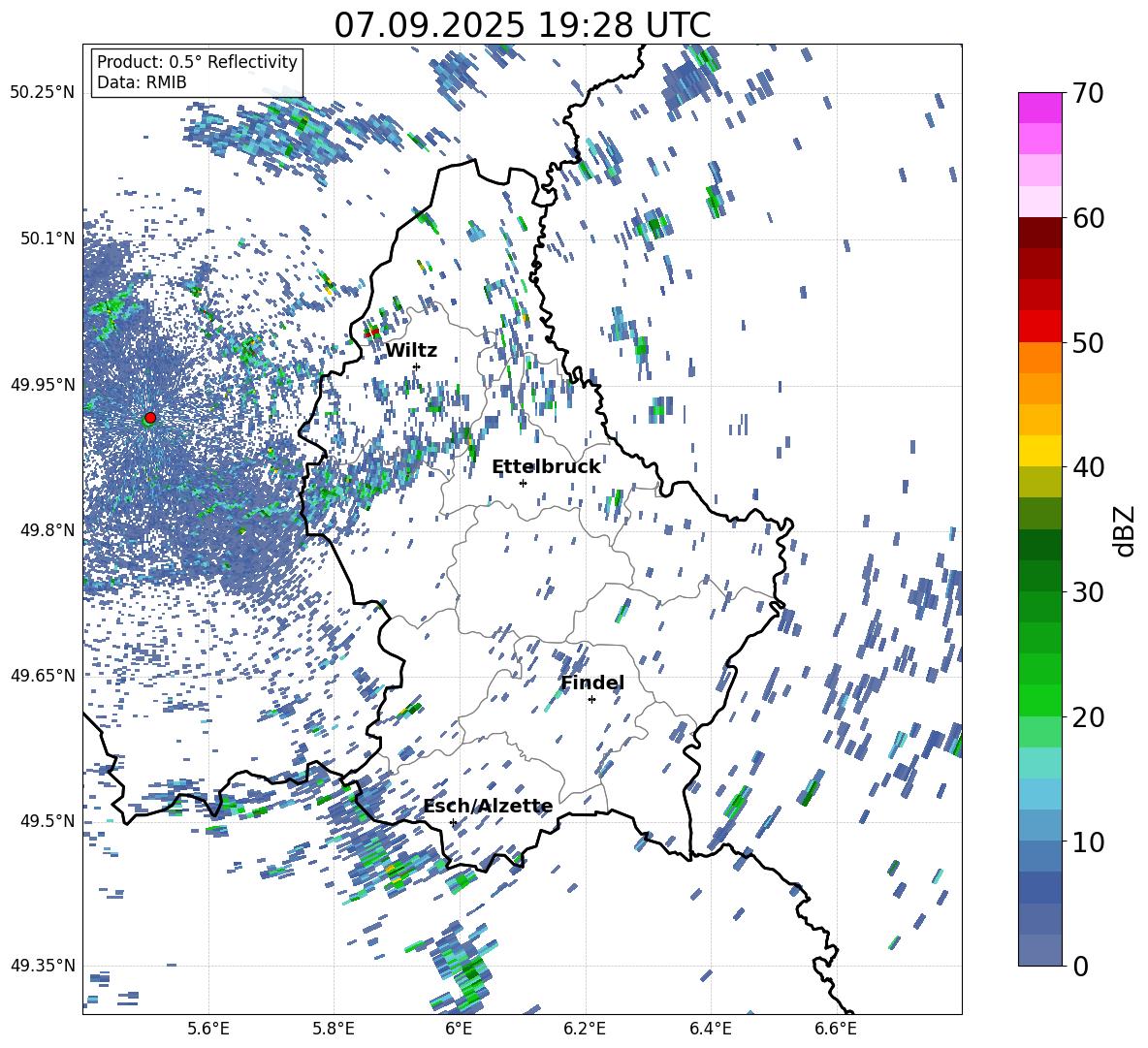Click the colorbar tick label 20
The width and height of the screenshot is (1148, 1048).
click(1088, 716)
